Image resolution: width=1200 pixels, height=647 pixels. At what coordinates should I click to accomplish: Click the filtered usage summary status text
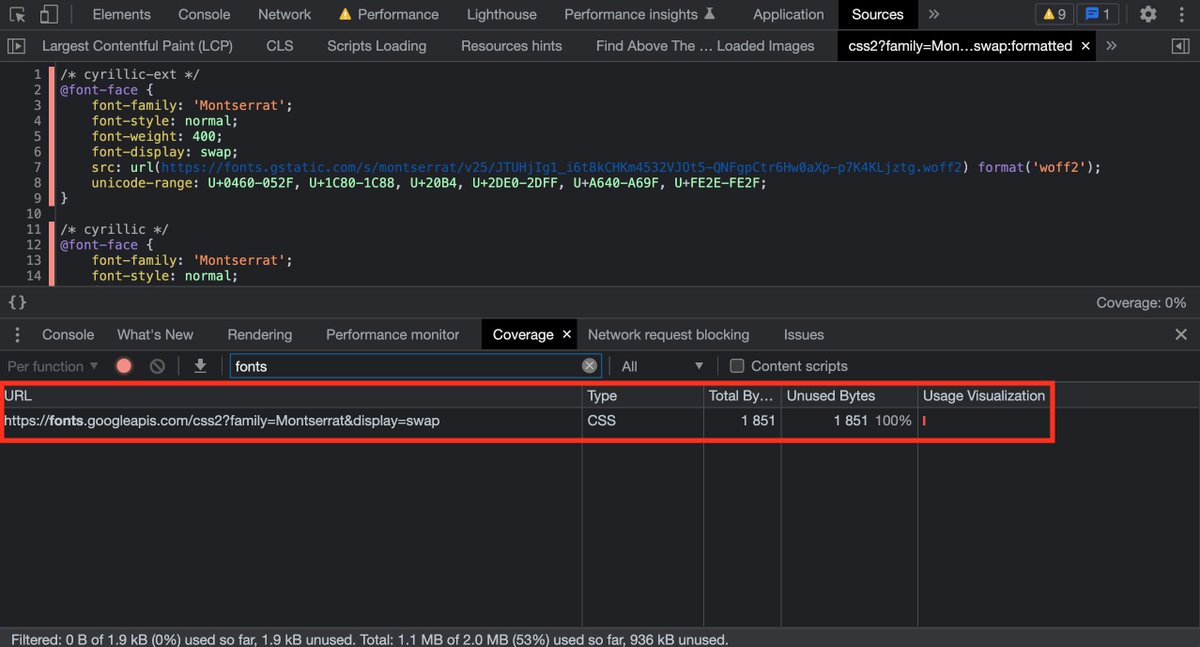click(370, 639)
